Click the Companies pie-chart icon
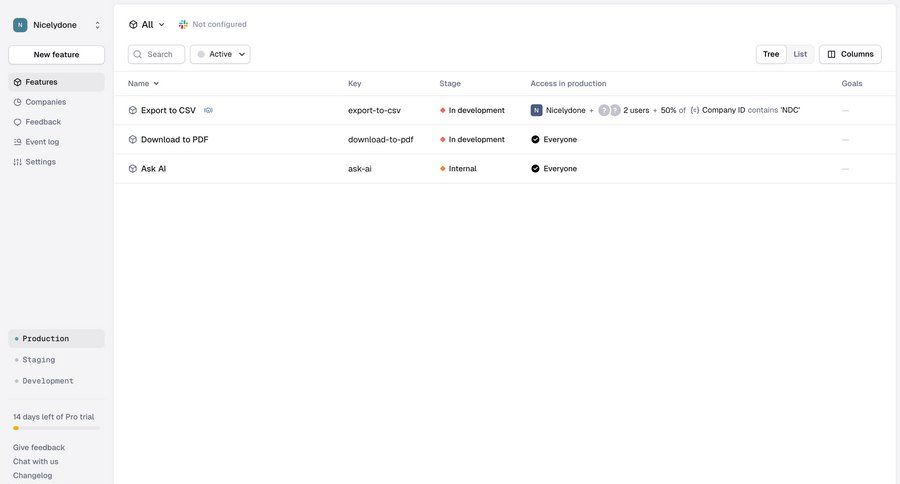This screenshot has width=900, height=484. [x=17, y=102]
